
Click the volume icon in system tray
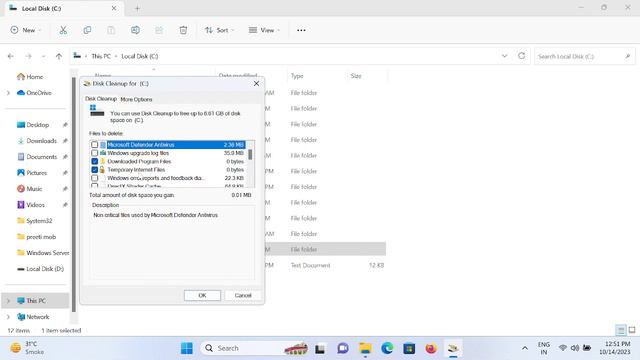(x=575, y=348)
